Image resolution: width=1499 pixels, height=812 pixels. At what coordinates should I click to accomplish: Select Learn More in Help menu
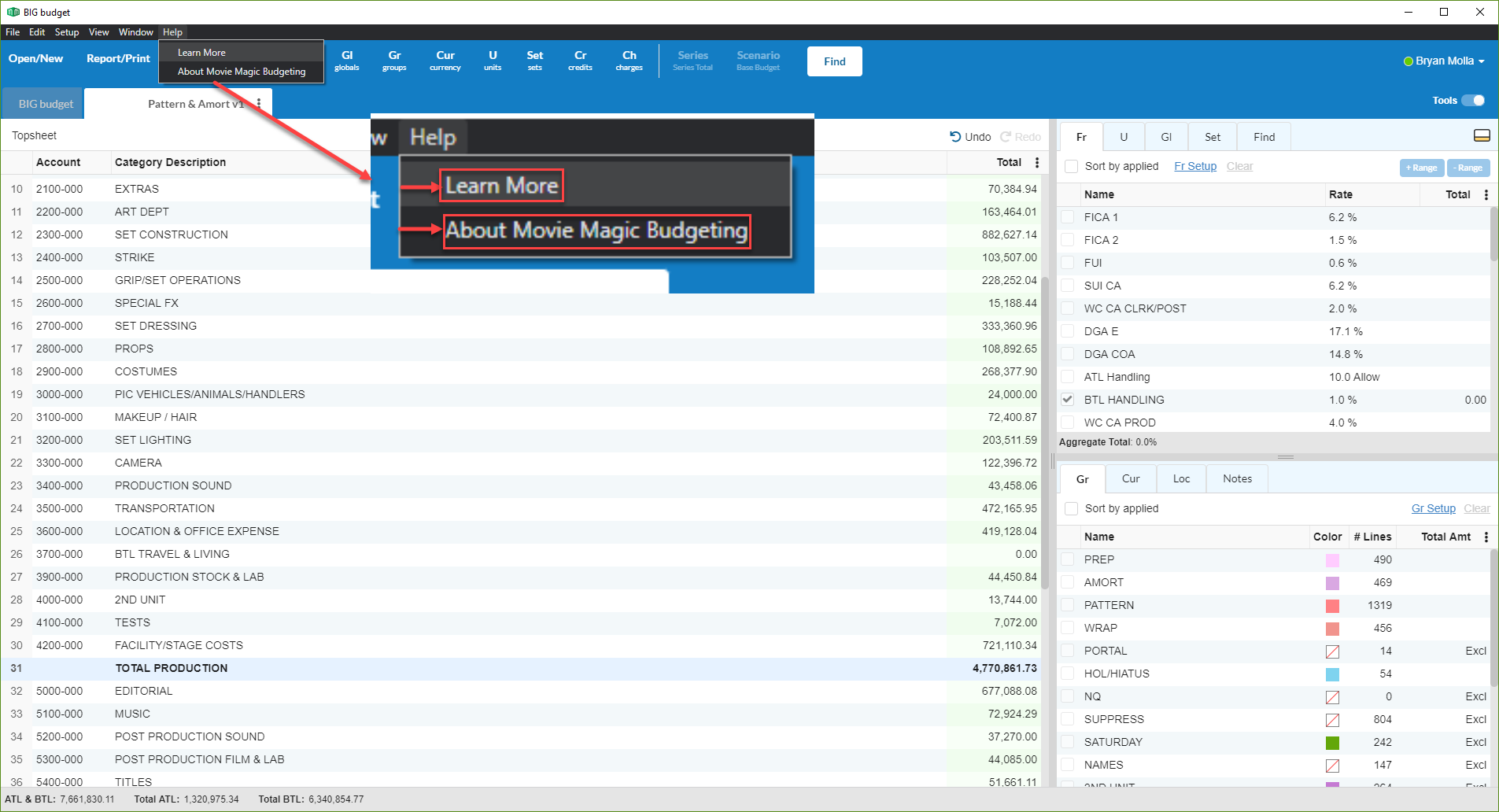[241, 53]
